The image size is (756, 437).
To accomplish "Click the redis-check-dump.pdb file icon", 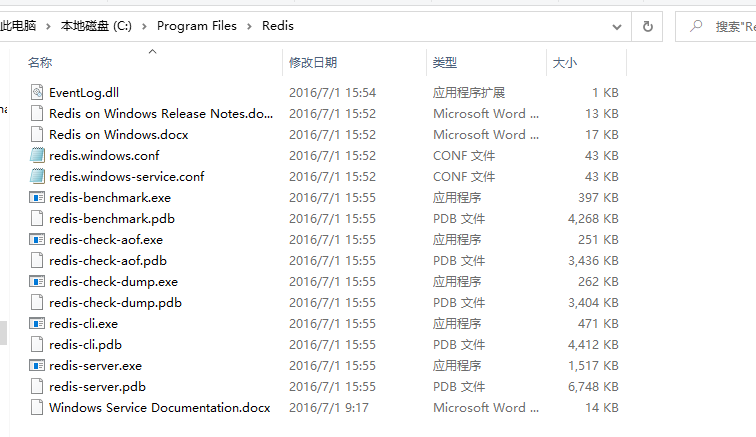I will tap(37, 302).
